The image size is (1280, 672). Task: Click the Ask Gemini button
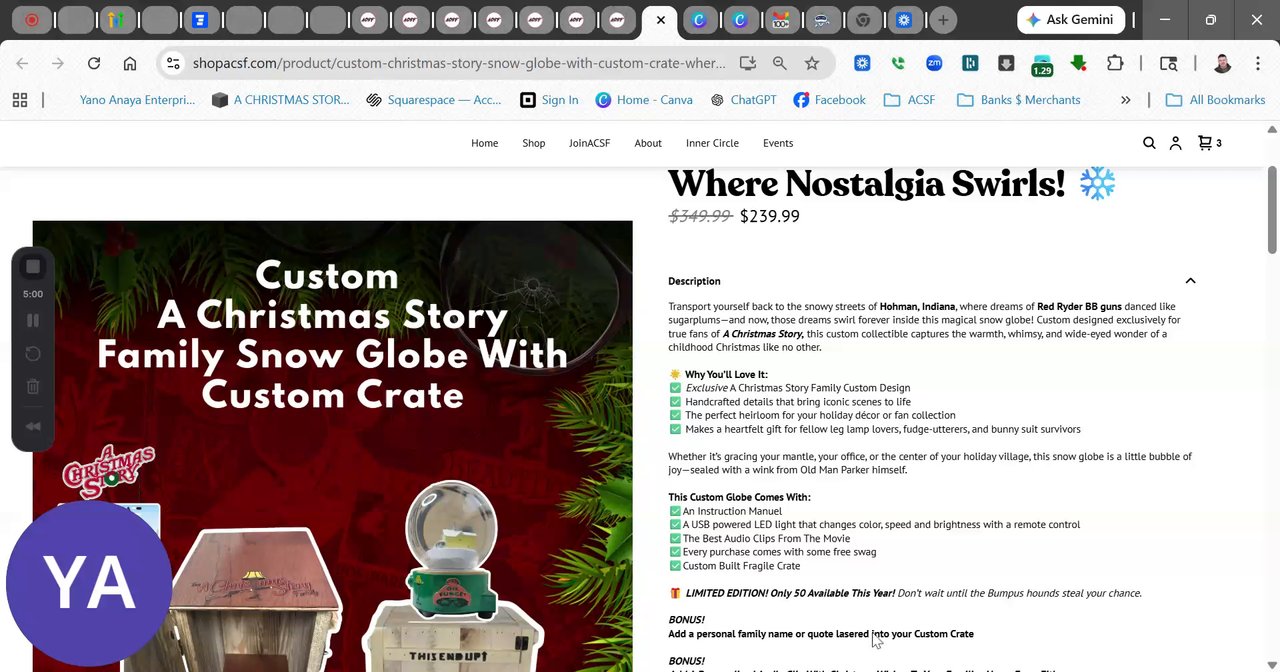(1071, 20)
